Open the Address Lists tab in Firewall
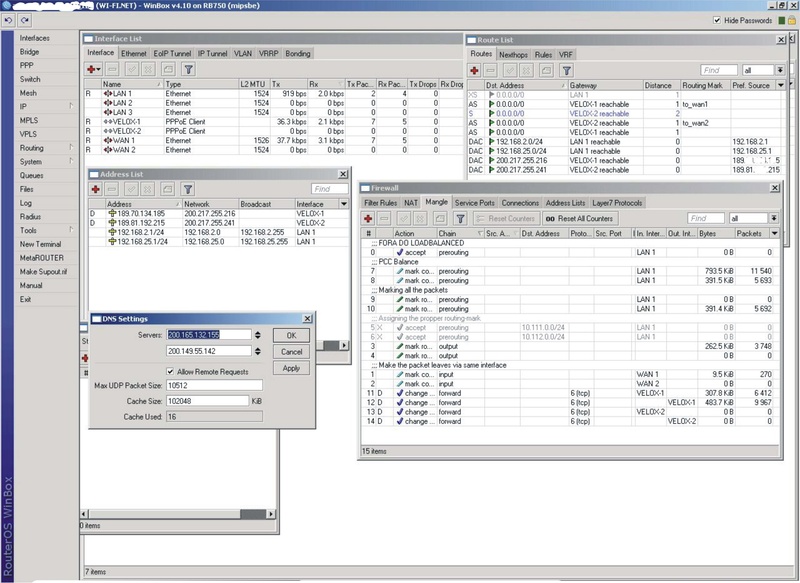Image resolution: width=800 pixels, height=583 pixels. click(565, 202)
